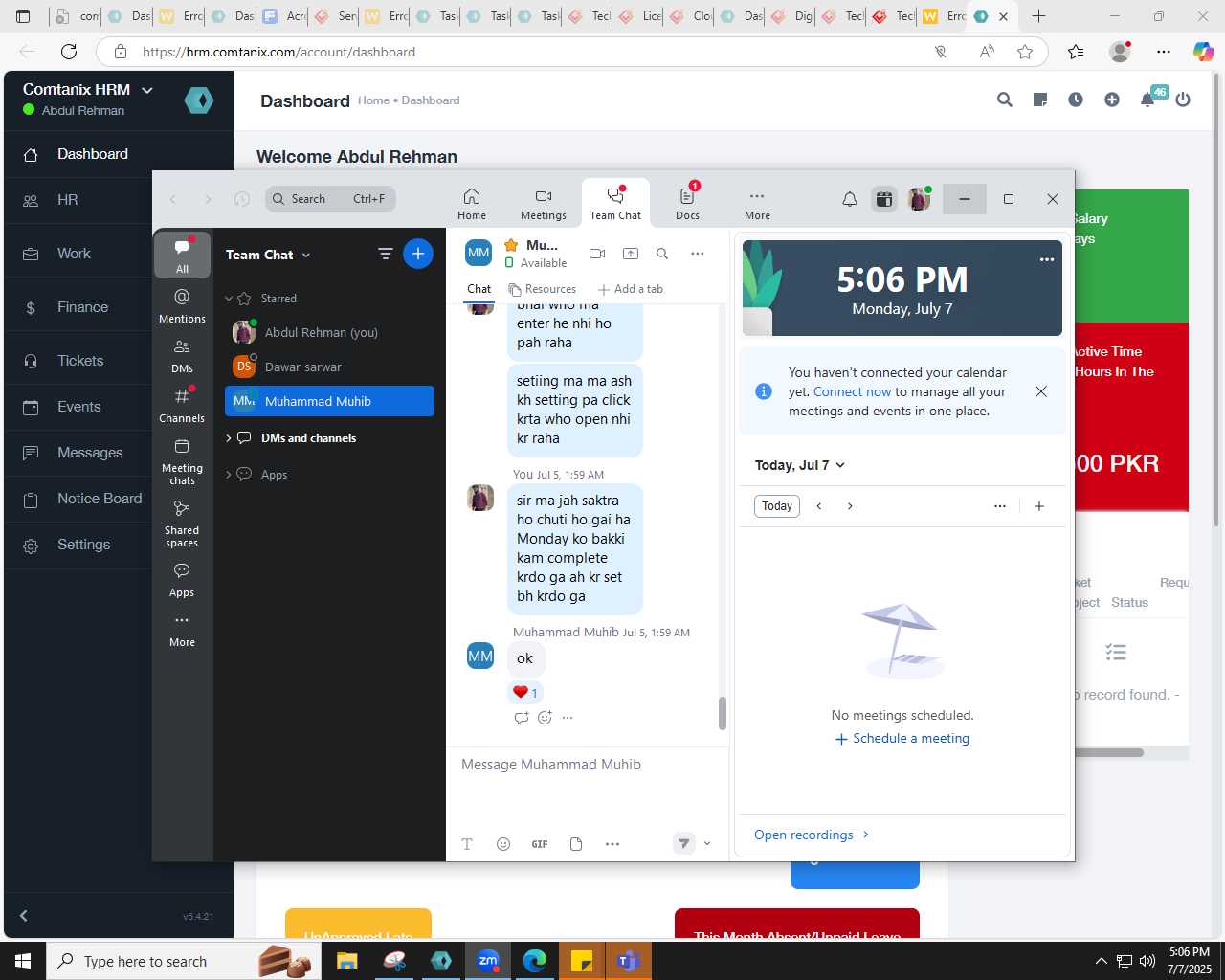Viewport: 1225px width, 980px height.
Task: Open Shared spaces in the sidebar
Action: [x=182, y=523]
